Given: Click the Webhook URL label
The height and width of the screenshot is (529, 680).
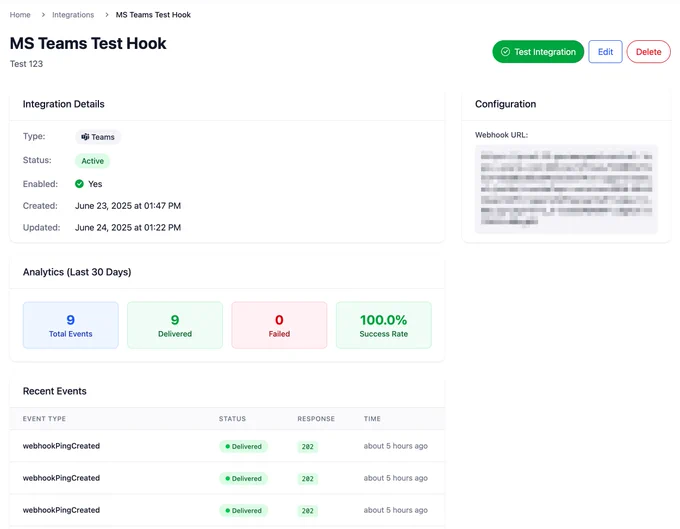Looking at the screenshot, I should tap(501, 135).
